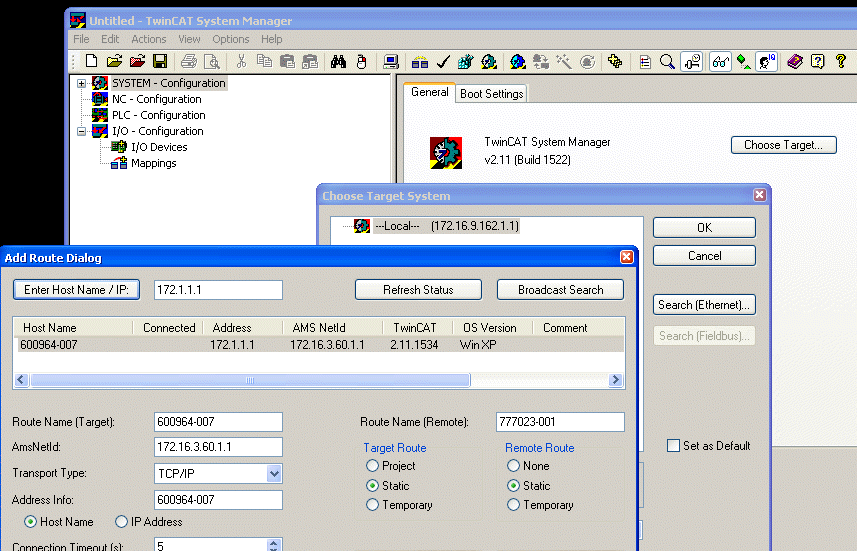Open the File menu

click(81, 39)
